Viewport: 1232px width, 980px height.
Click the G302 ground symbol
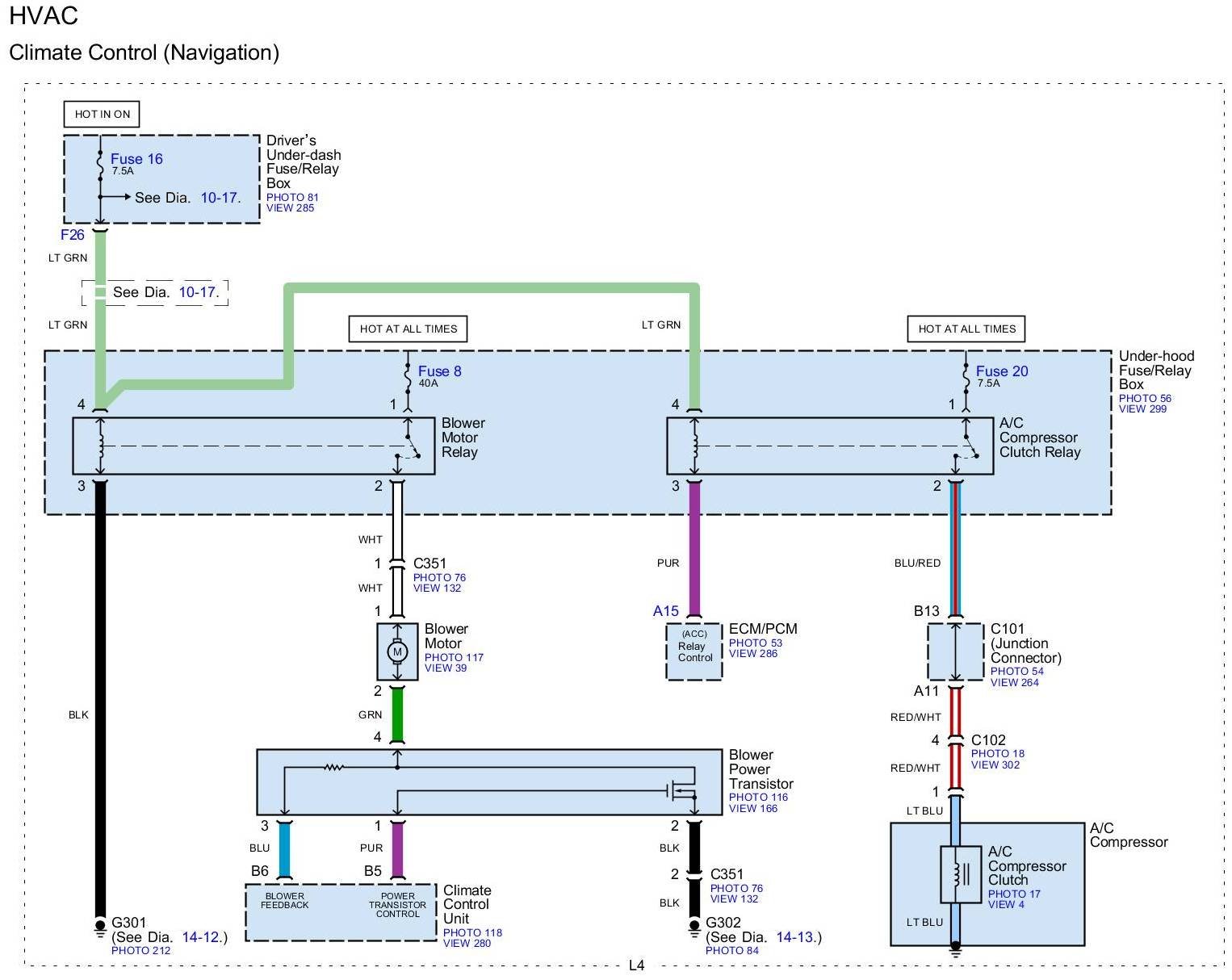pyautogui.click(x=694, y=928)
